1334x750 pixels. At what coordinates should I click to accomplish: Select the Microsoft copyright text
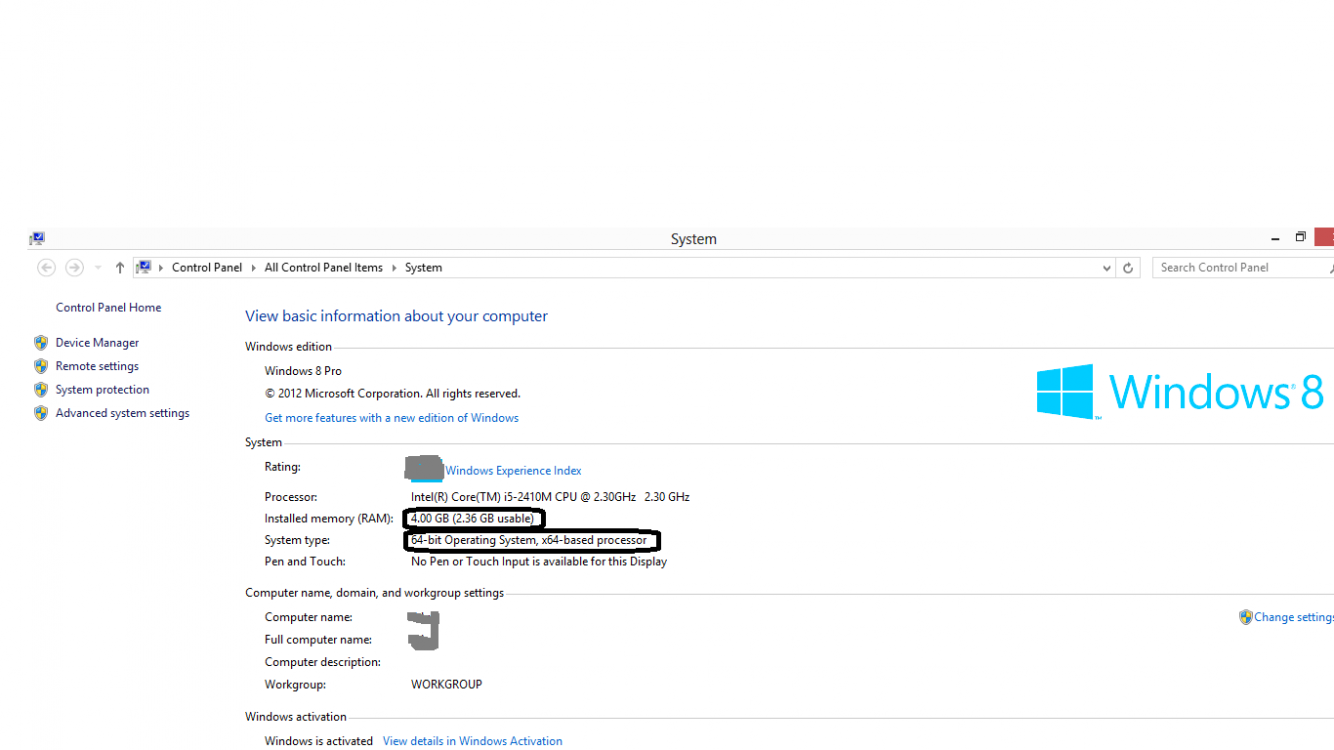pos(392,394)
